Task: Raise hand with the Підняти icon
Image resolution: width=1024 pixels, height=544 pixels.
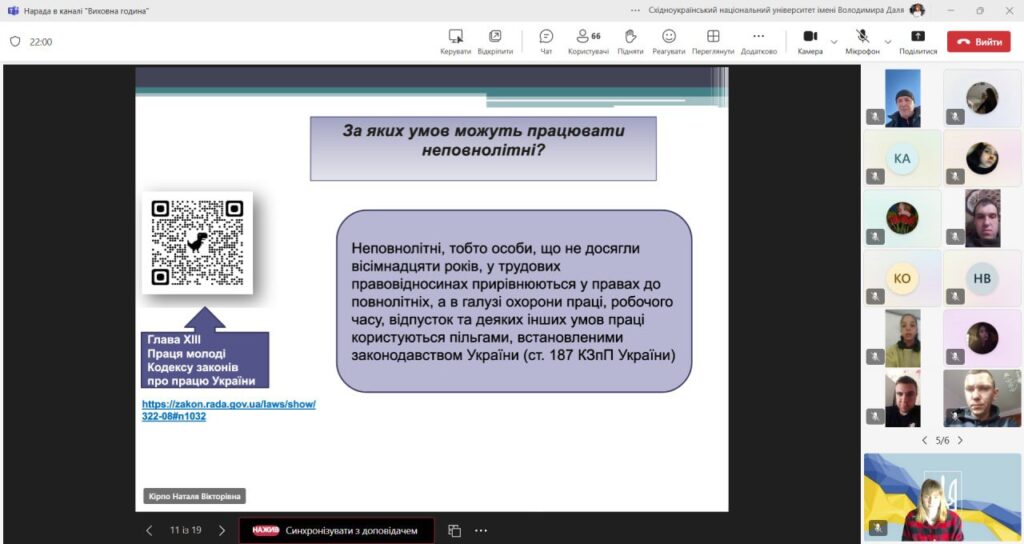Action: coord(630,37)
